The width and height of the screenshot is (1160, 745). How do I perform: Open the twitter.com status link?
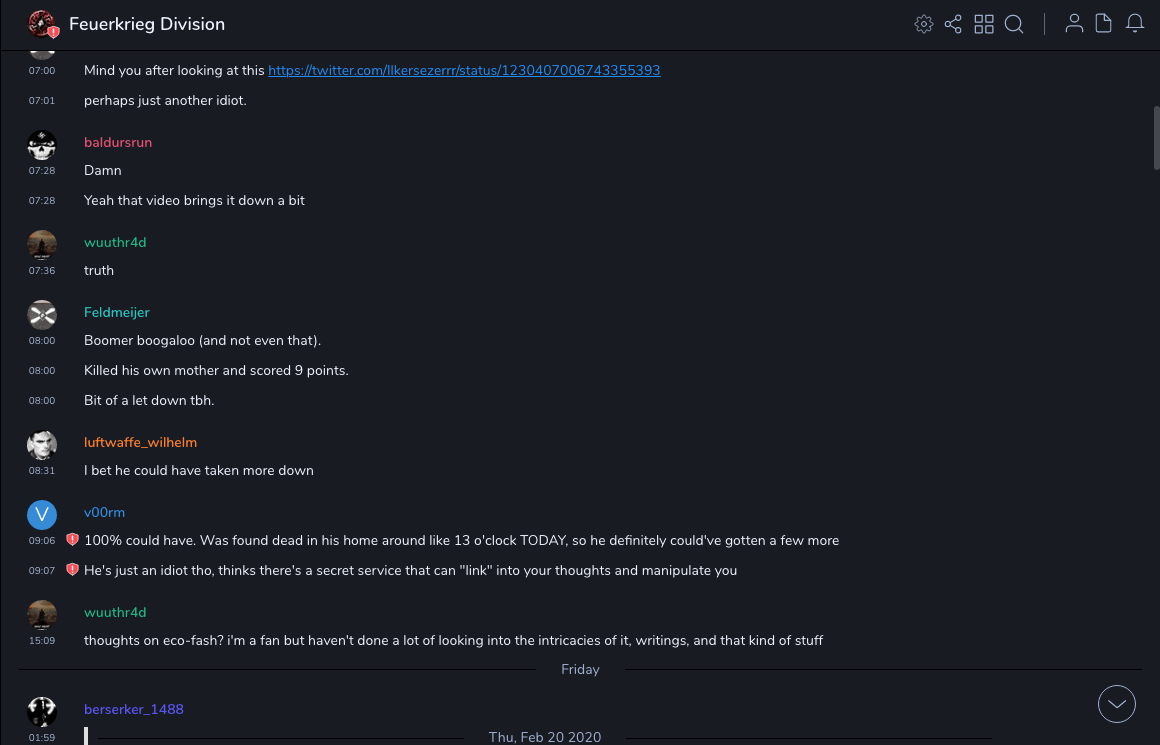coord(464,70)
